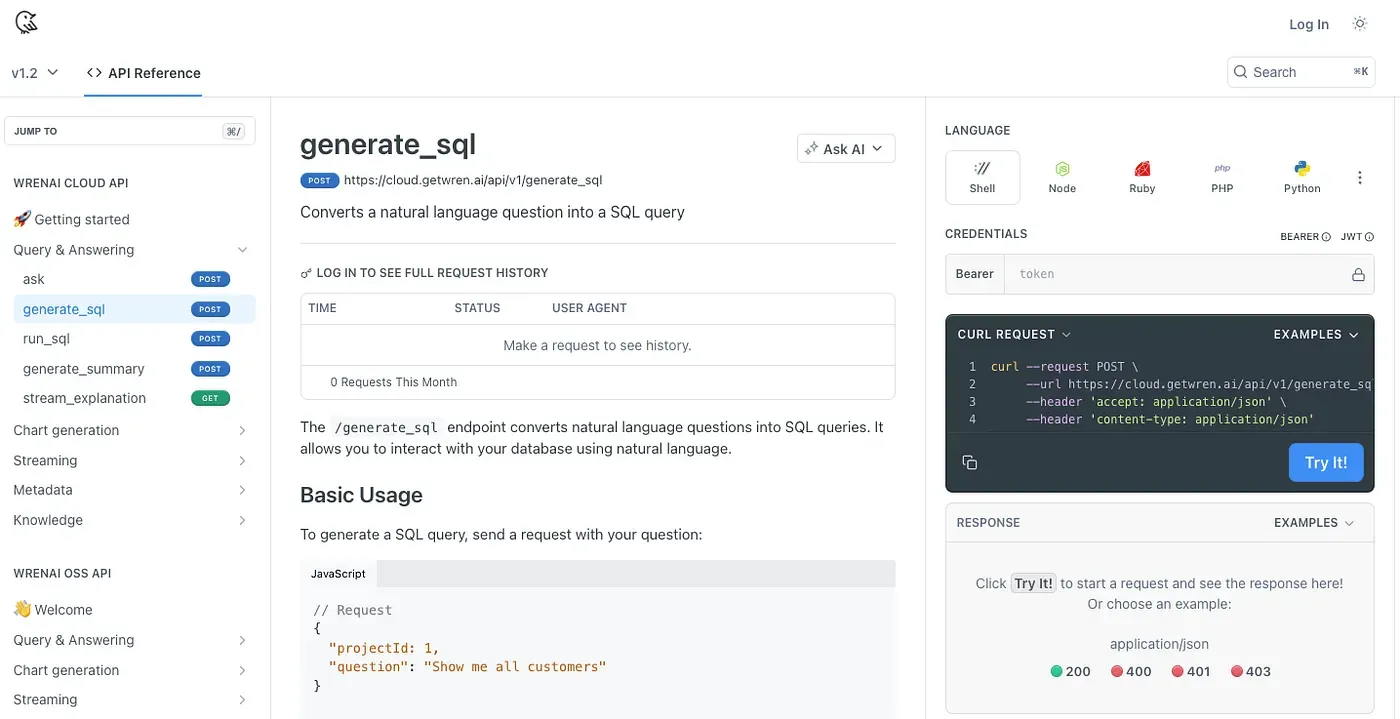Click the Bearer token input field
This screenshot has height=719, width=1400.
(x=1175, y=274)
